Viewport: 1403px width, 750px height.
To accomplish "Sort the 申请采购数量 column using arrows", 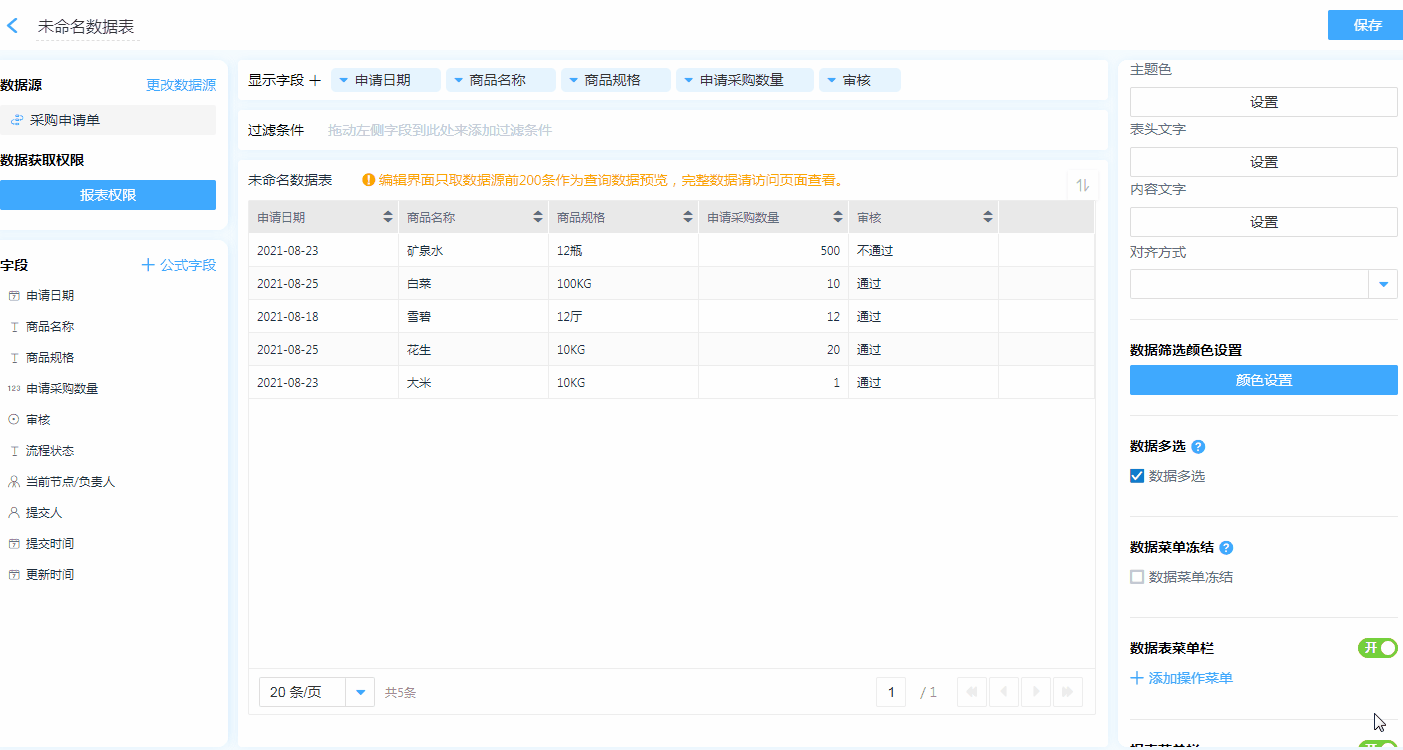I will click(838, 217).
